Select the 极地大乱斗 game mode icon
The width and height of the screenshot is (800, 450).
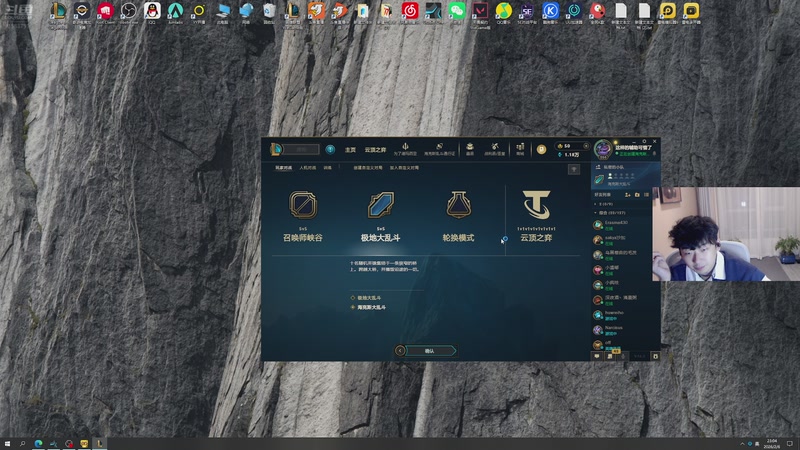pyautogui.click(x=381, y=205)
